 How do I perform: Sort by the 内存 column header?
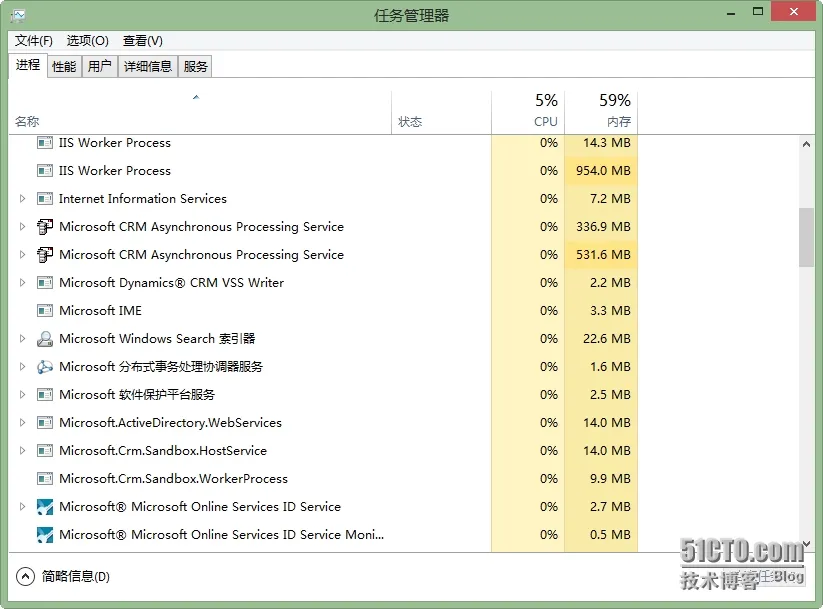coord(601,112)
